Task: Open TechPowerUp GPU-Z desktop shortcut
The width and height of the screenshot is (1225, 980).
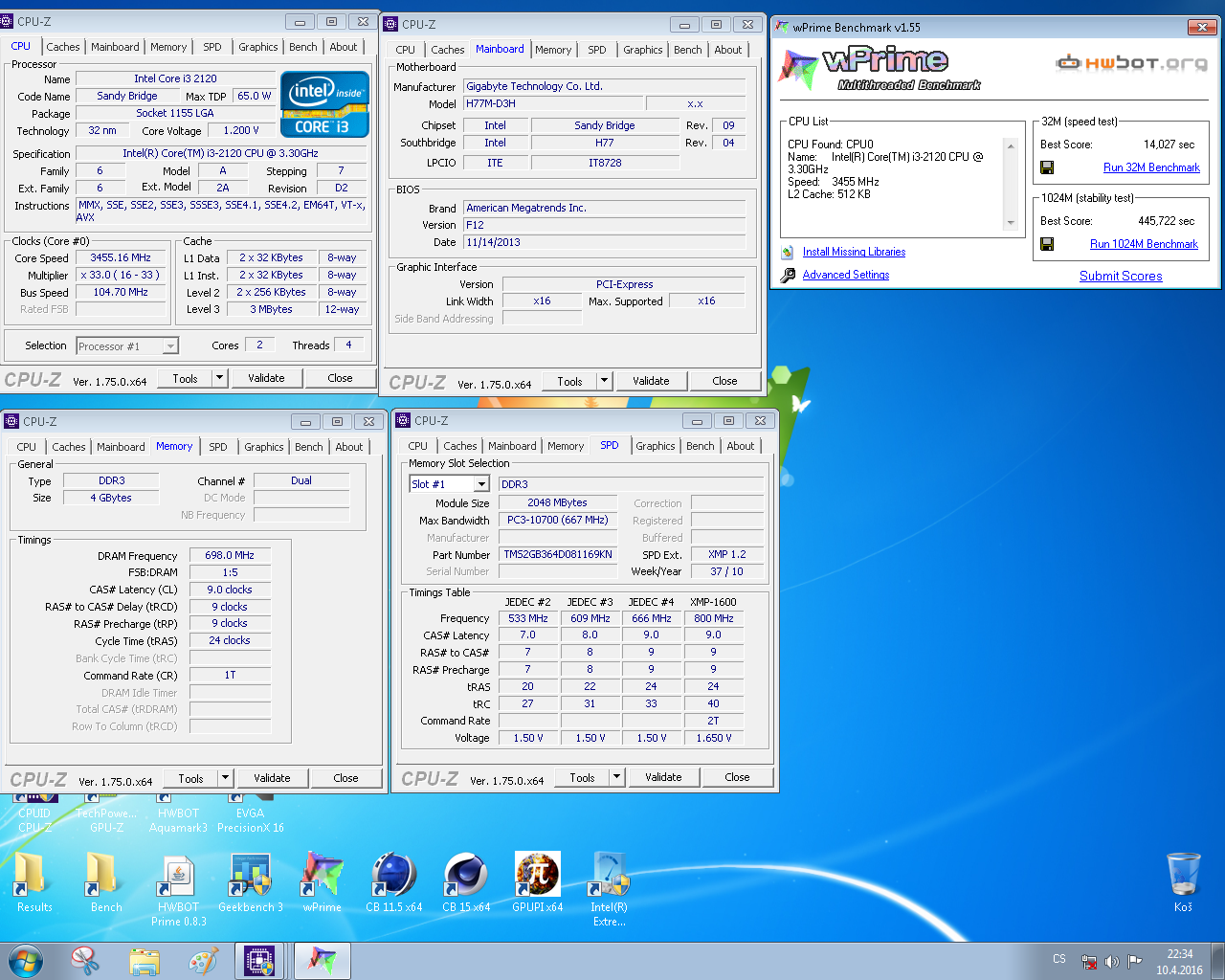Action: [106, 814]
